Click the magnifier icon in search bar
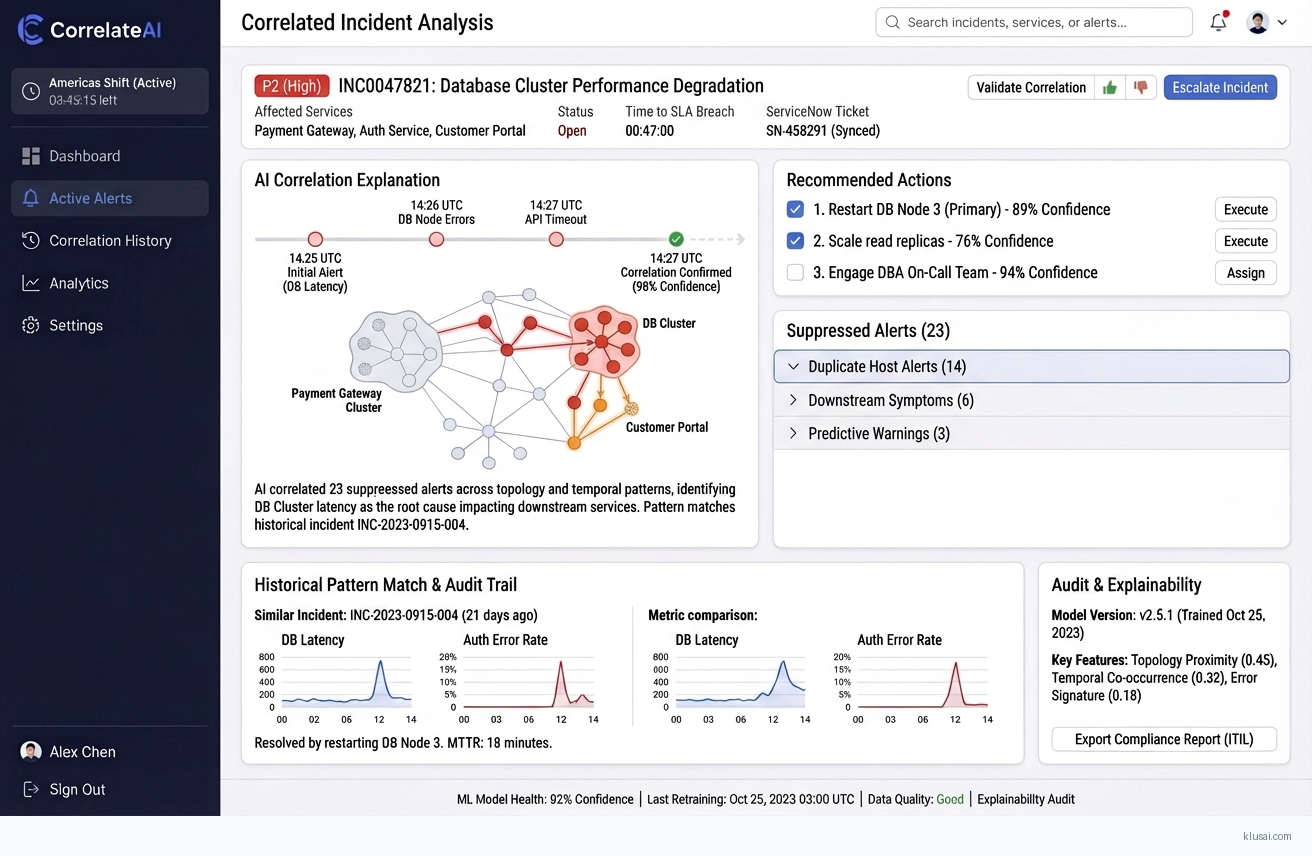The width and height of the screenshot is (1312, 856). click(x=892, y=22)
